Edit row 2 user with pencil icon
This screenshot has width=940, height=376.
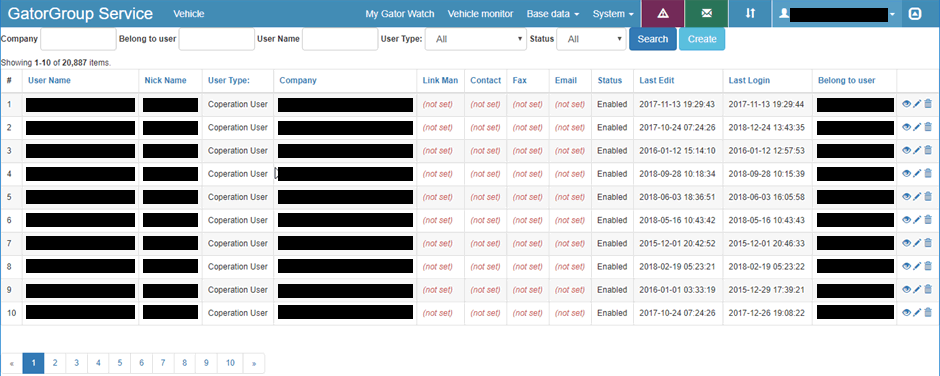point(917,127)
